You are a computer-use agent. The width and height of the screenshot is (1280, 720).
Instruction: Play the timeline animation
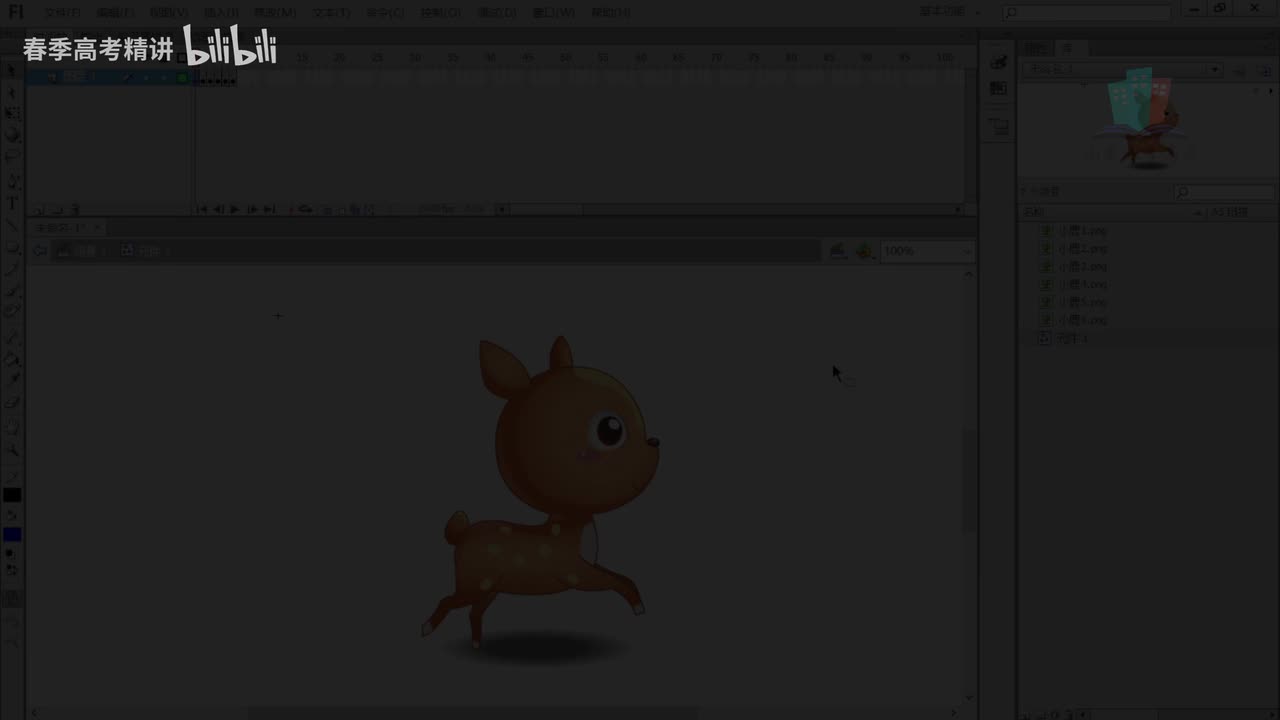(x=235, y=210)
